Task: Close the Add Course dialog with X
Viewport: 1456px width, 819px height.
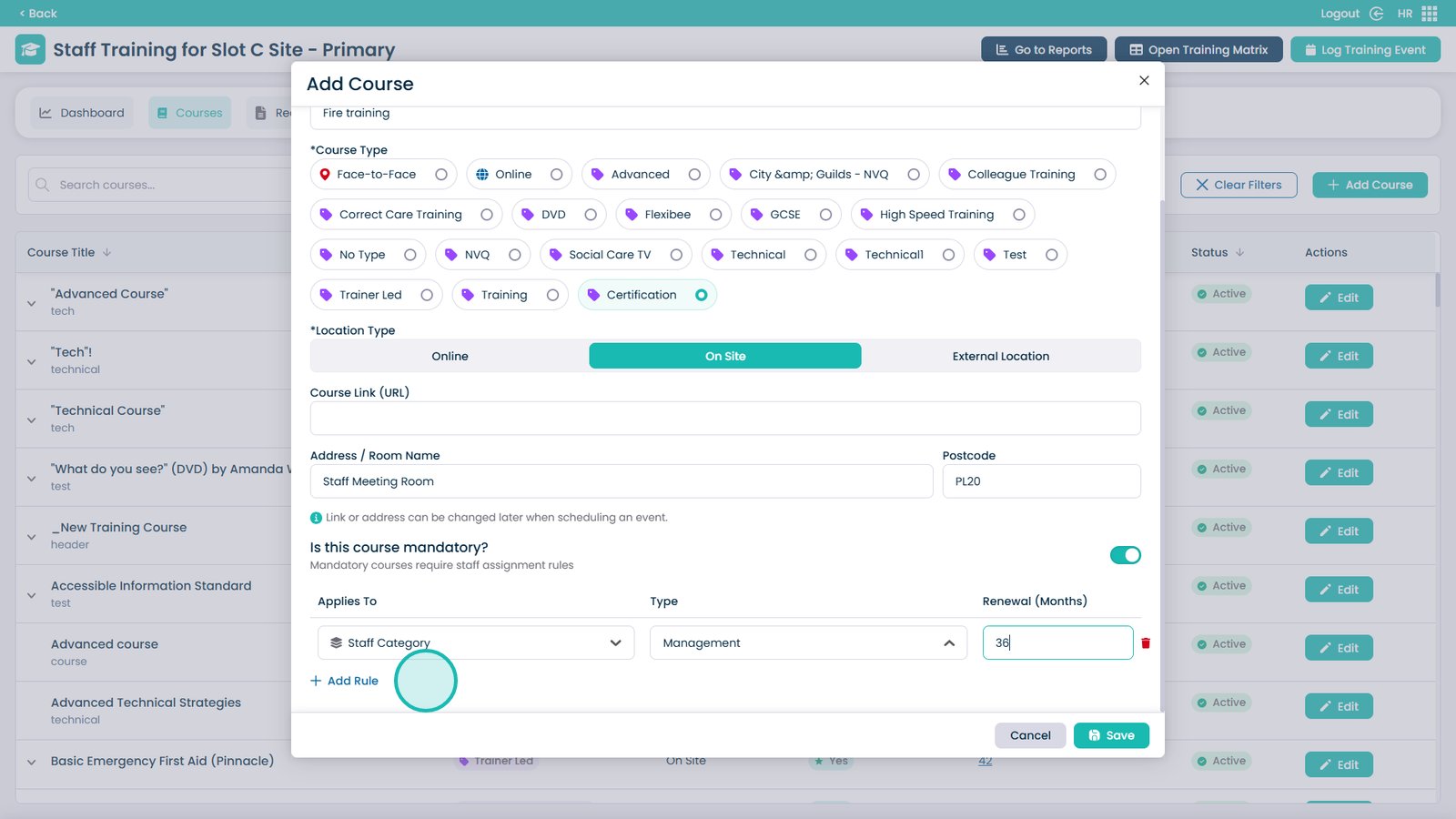Action: tap(1144, 80)
